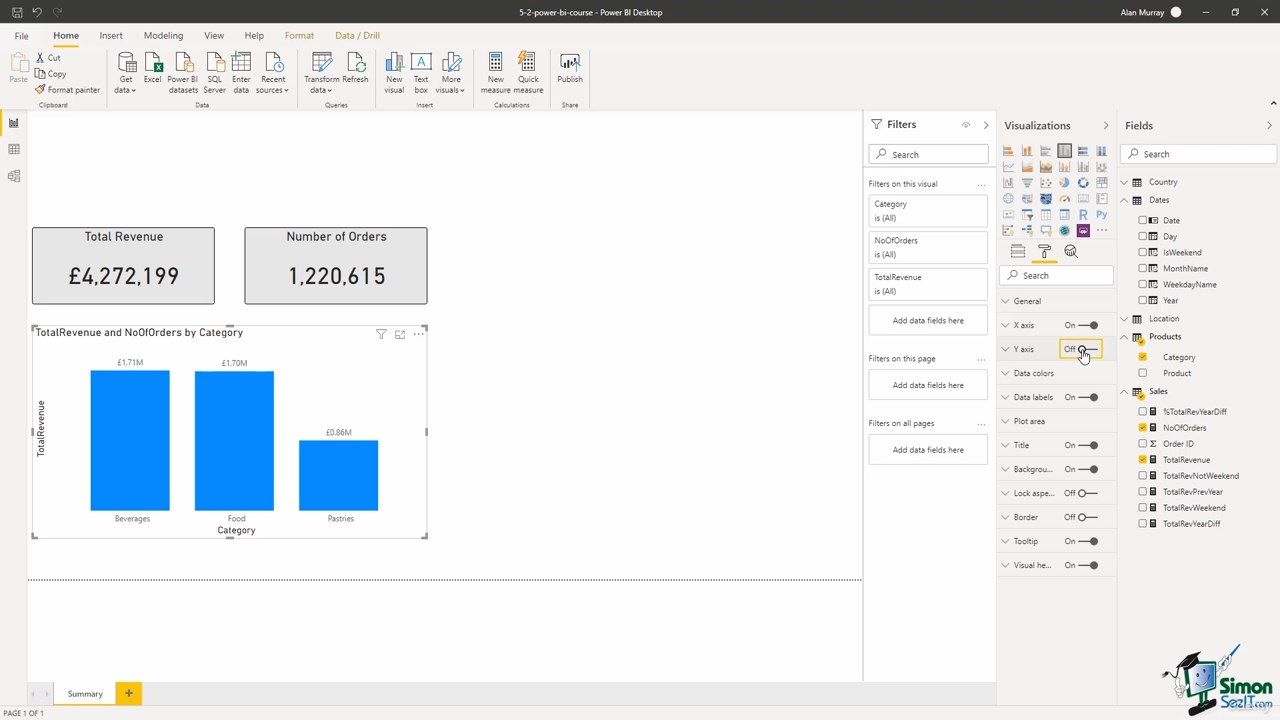
Task: Select the Summary page tab
Action: point(85,694)
